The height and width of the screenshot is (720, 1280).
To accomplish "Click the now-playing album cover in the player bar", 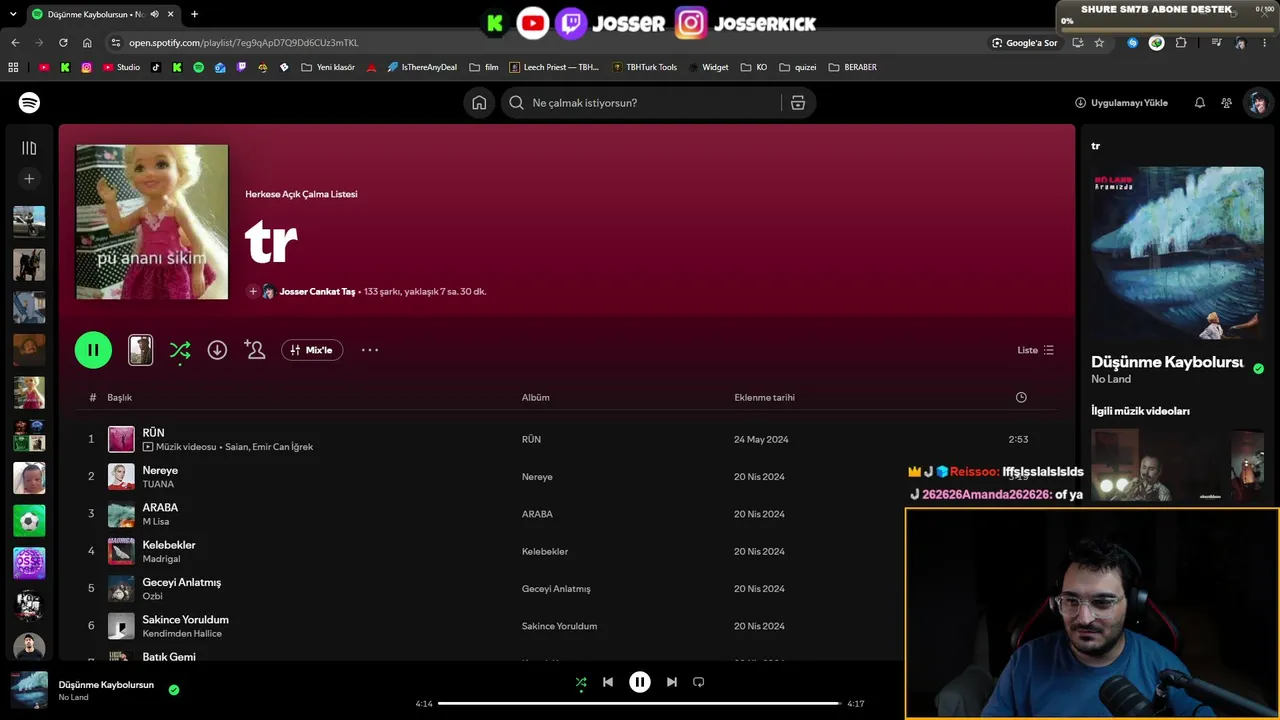I will (x=29, y=690).
